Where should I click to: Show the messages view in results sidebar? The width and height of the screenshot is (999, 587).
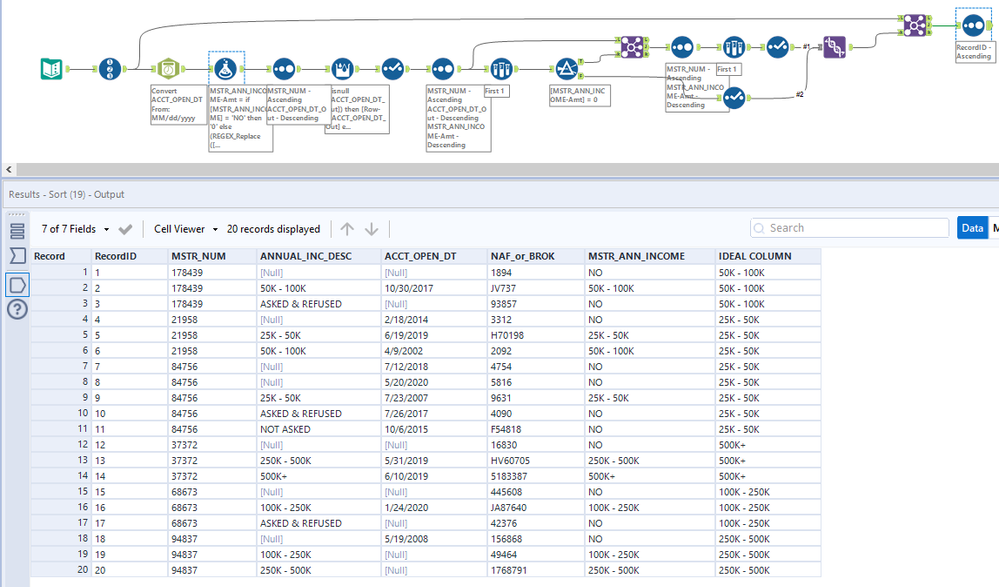coord(17,231)
